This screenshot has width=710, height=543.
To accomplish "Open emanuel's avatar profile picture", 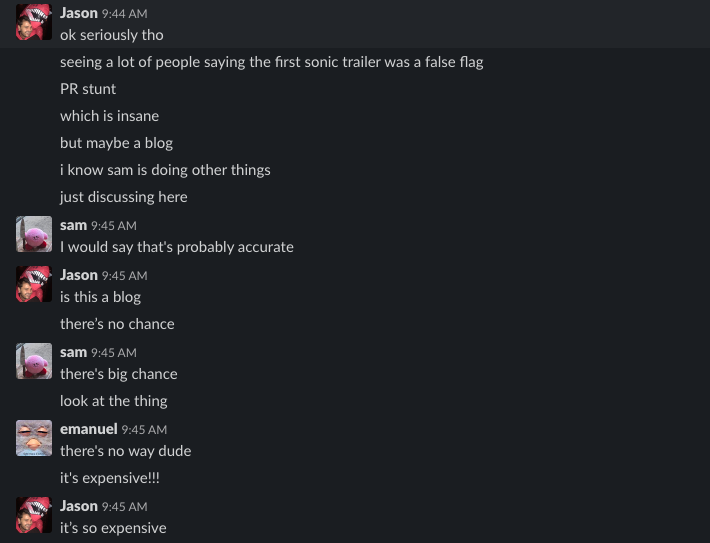I will [34, 438].
